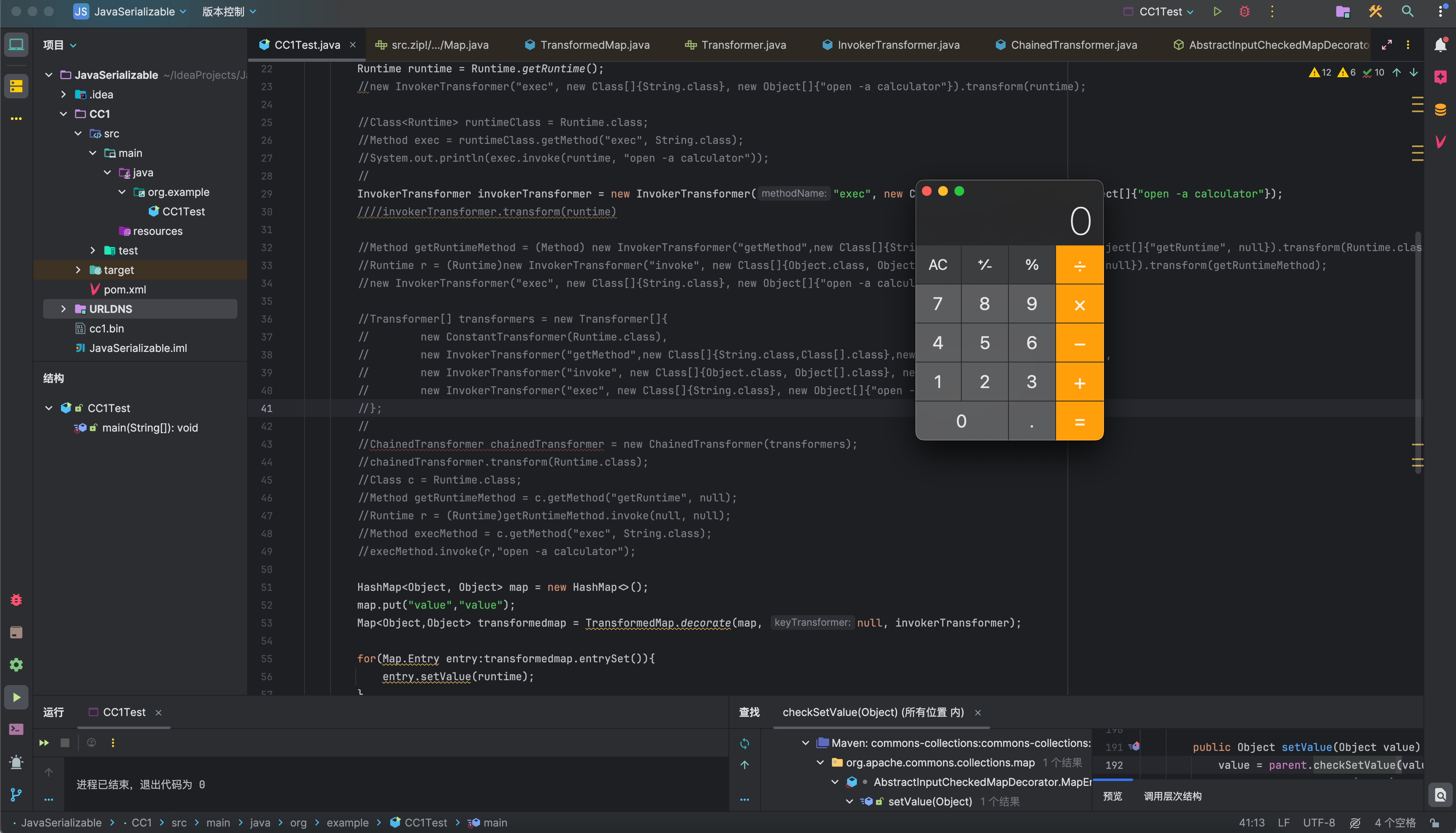Viewport: 1456px width, 833px height.
Task: Select main(String[]) method in structure
Action: 150,428
